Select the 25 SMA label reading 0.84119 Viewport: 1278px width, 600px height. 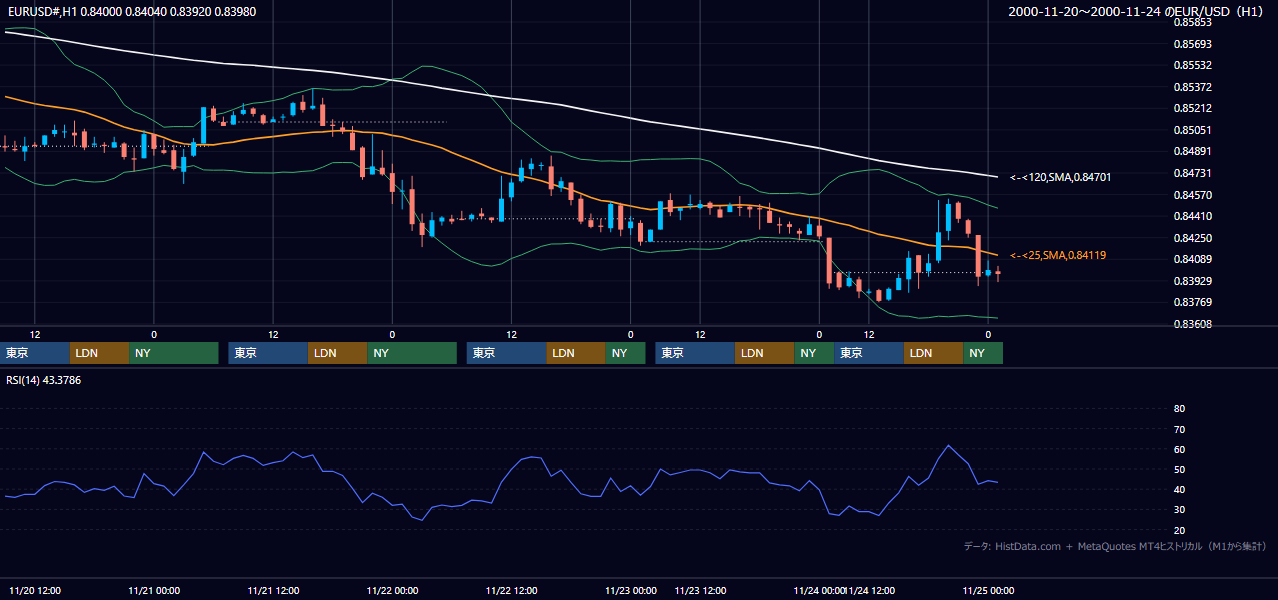click(1058, 256)
